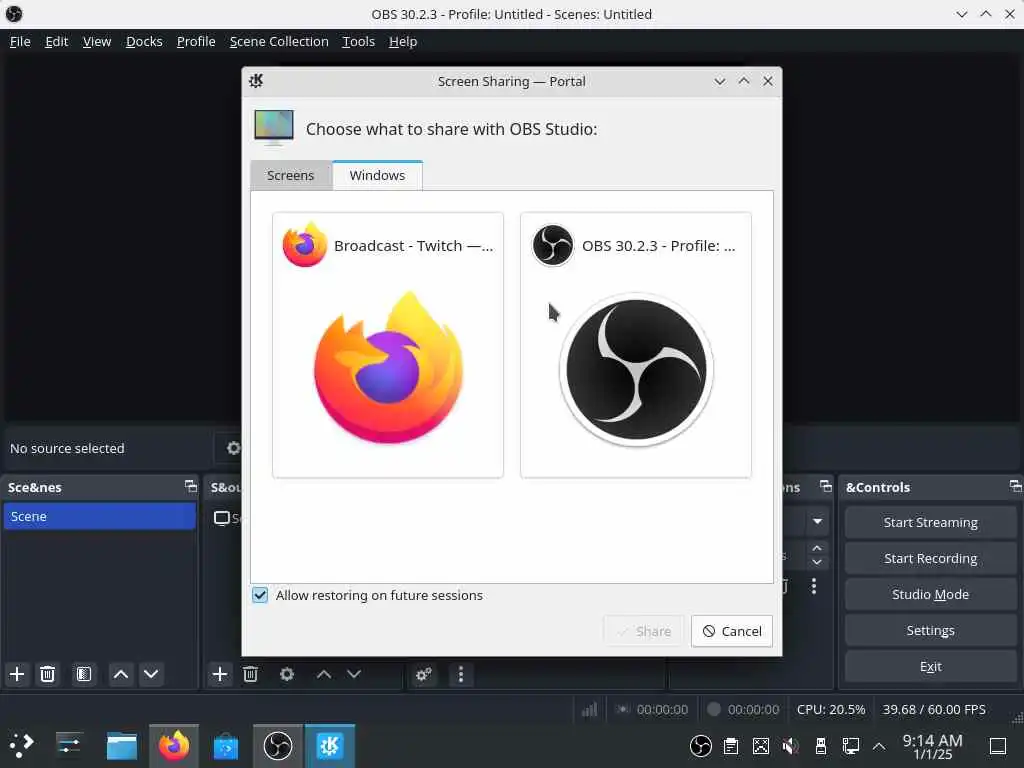Open System Settings from the taskbar

[x=69, y=745]
